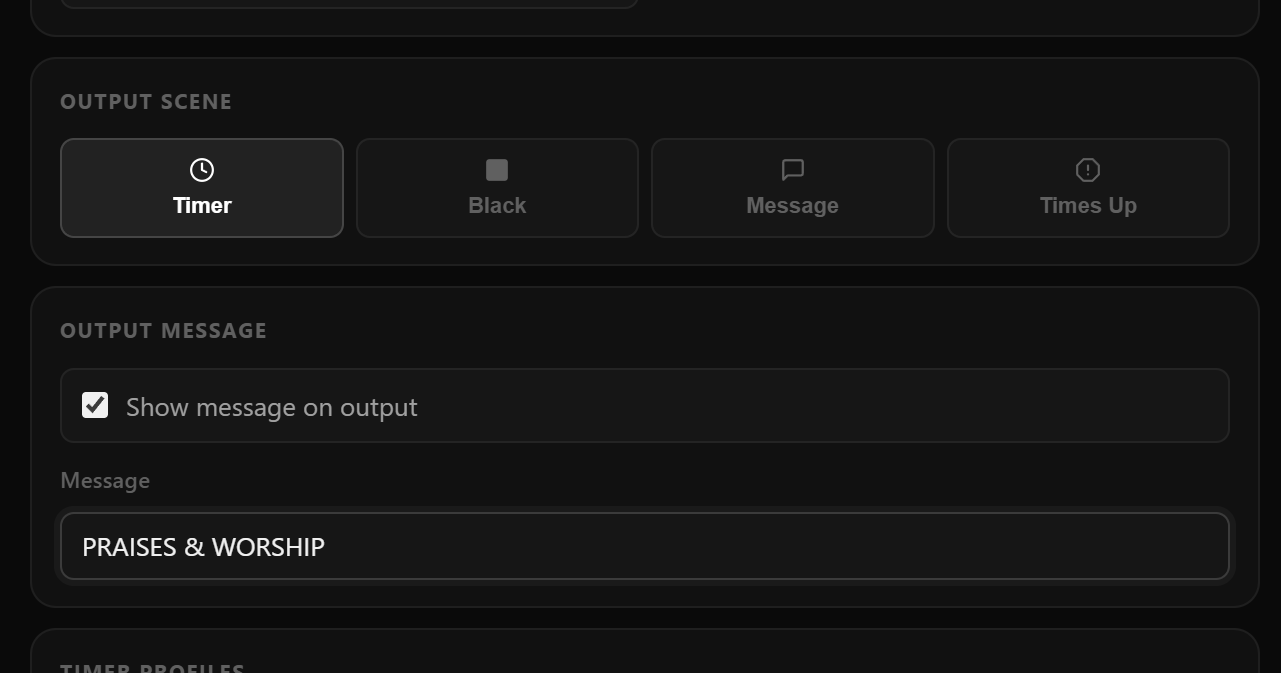Switch output to the Black scene
Screen dimensions: 1281x673
click(497, 187)
